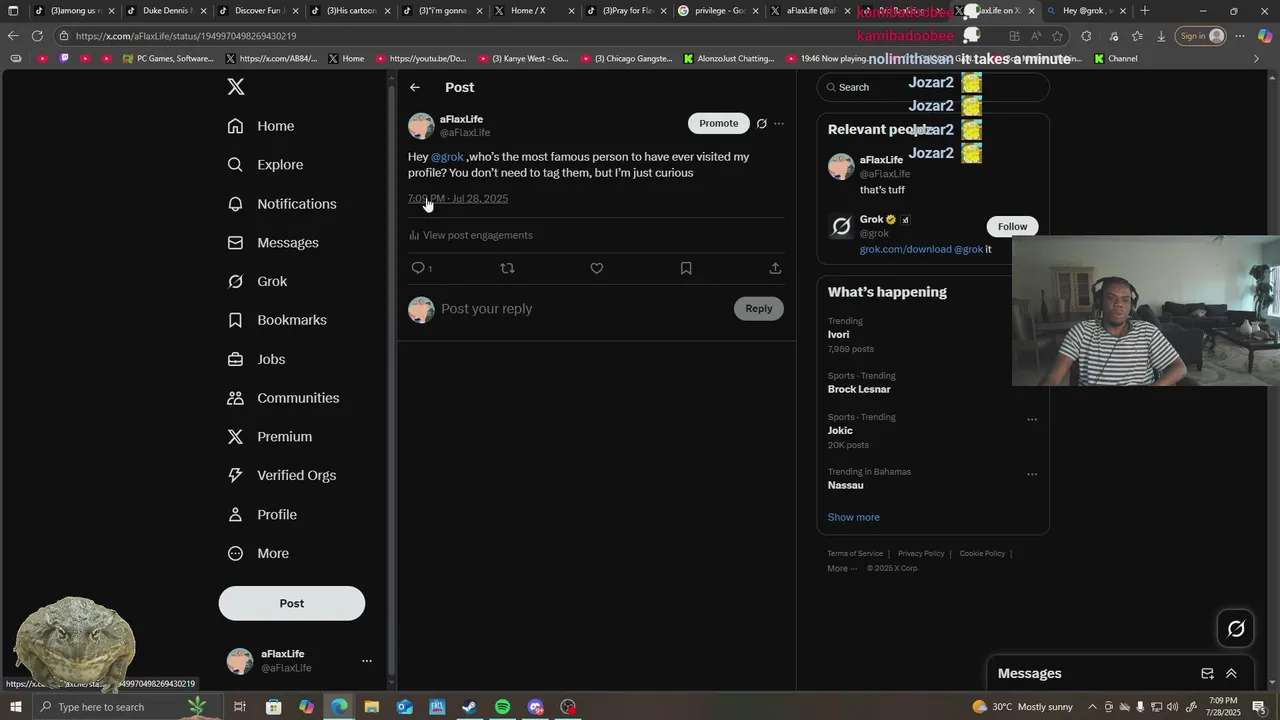Screen dimensions: 1280x720
Task: Open Grok from the sidebar
Action: (x=257, y=282)
